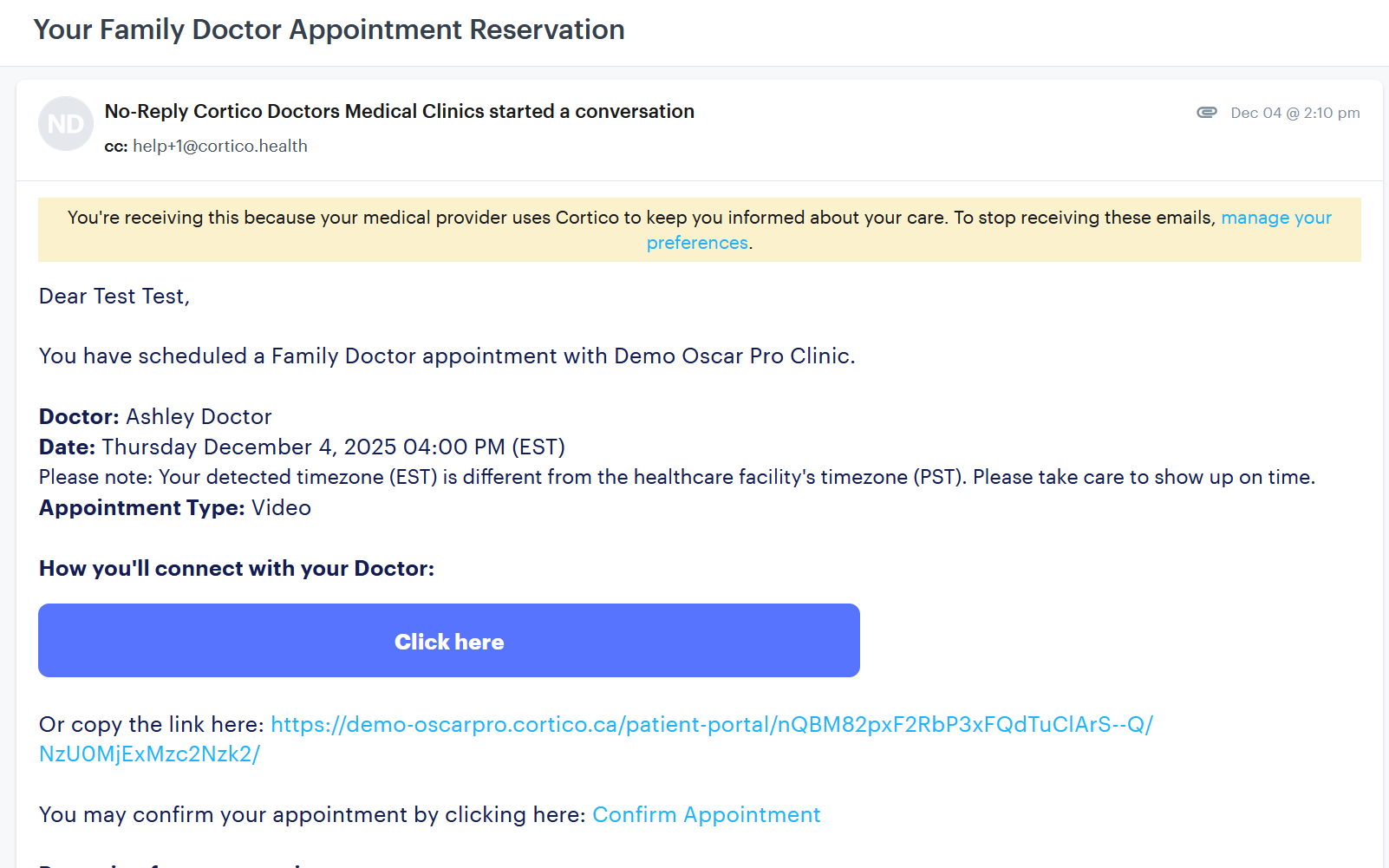Viewport: 1389px width, 868px height.
Task: Click the yellow Cortico notification banner text
Action: coord(642,218)
